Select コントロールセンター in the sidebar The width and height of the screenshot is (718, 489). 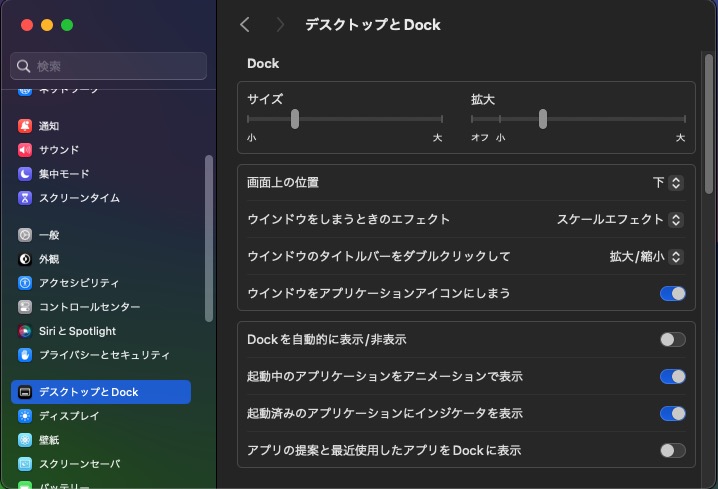pyautogui.click(x=89, y=307)
